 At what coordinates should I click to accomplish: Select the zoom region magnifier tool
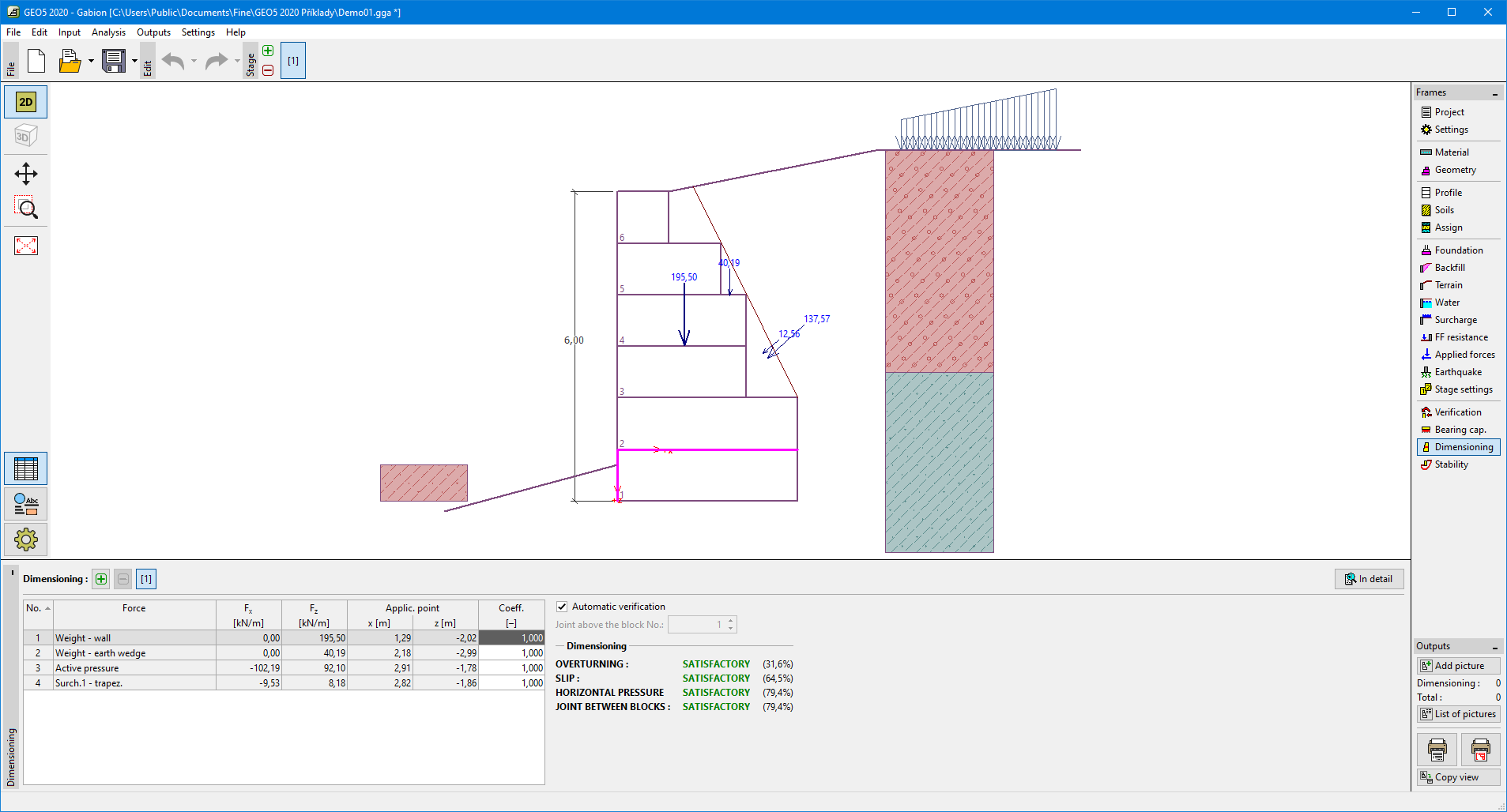26,209
